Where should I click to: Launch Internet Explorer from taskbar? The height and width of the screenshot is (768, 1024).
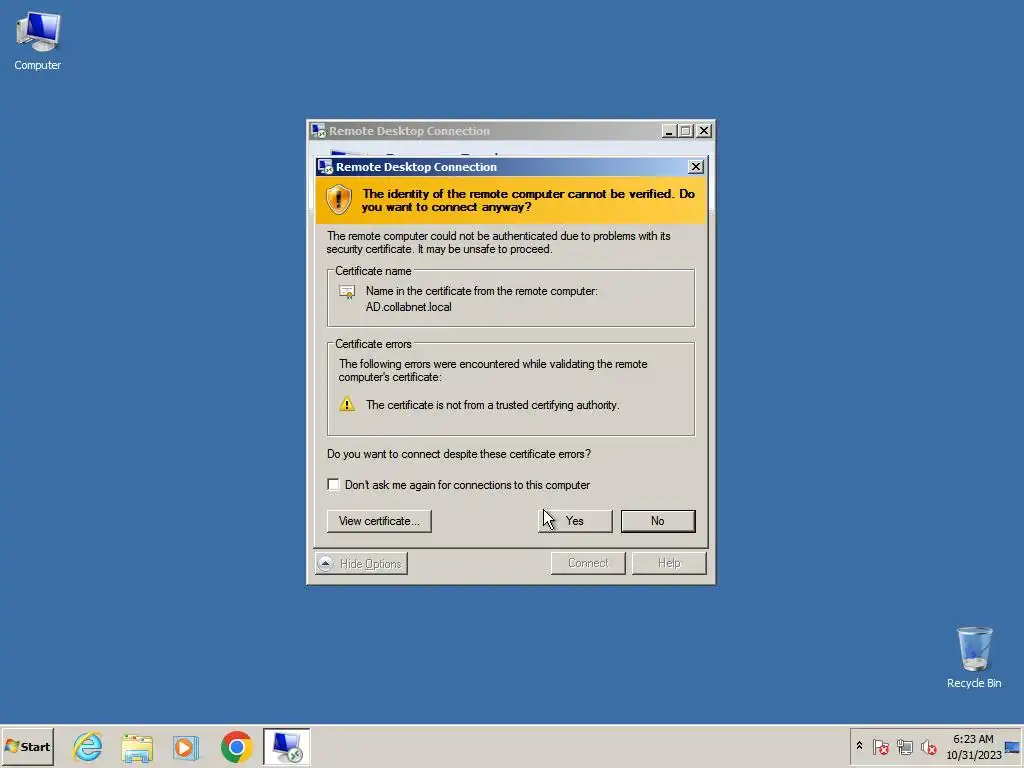pyautogui.click(x=88, y=746)
